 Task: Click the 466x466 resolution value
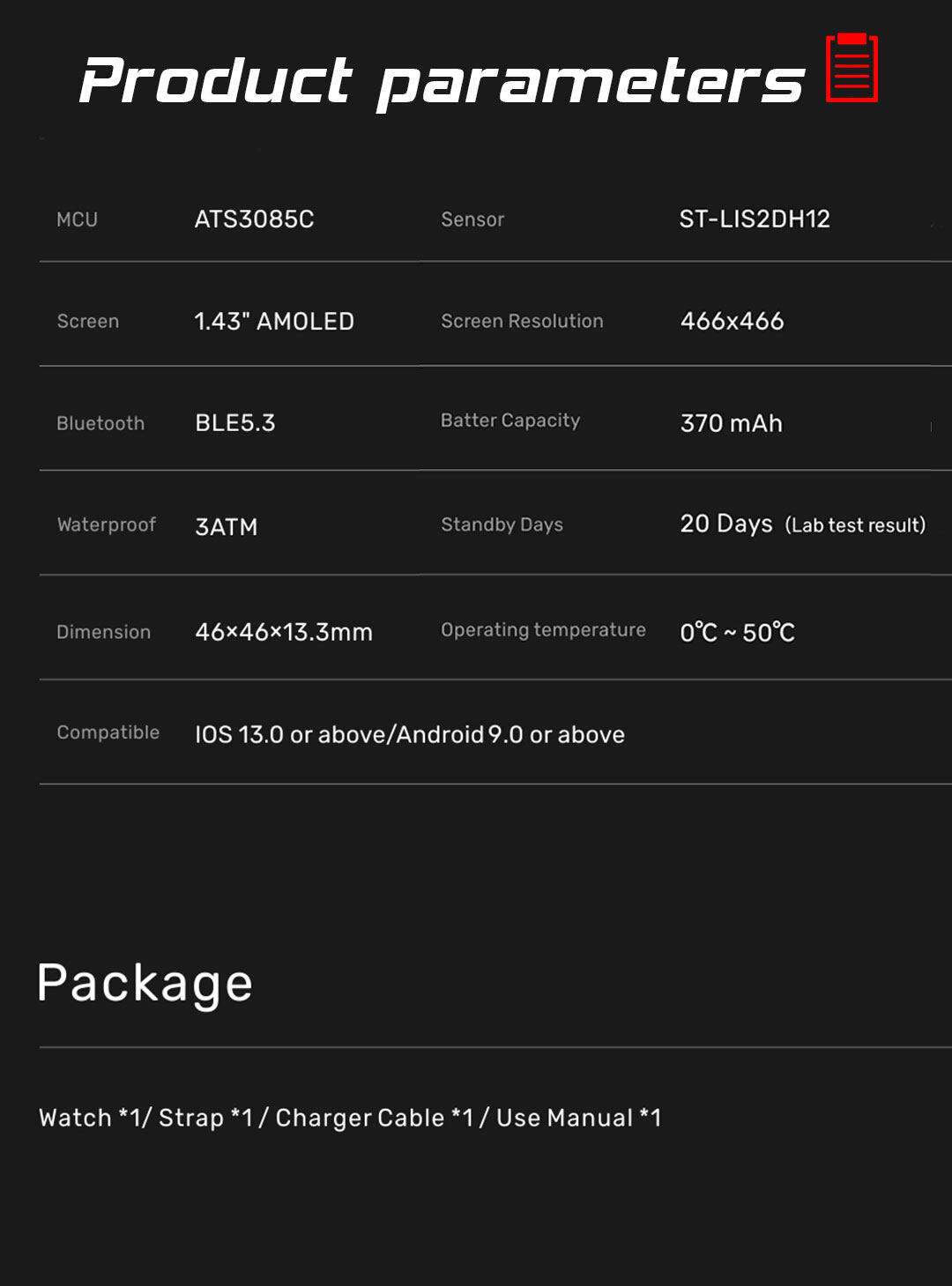[x=732, y=322]
